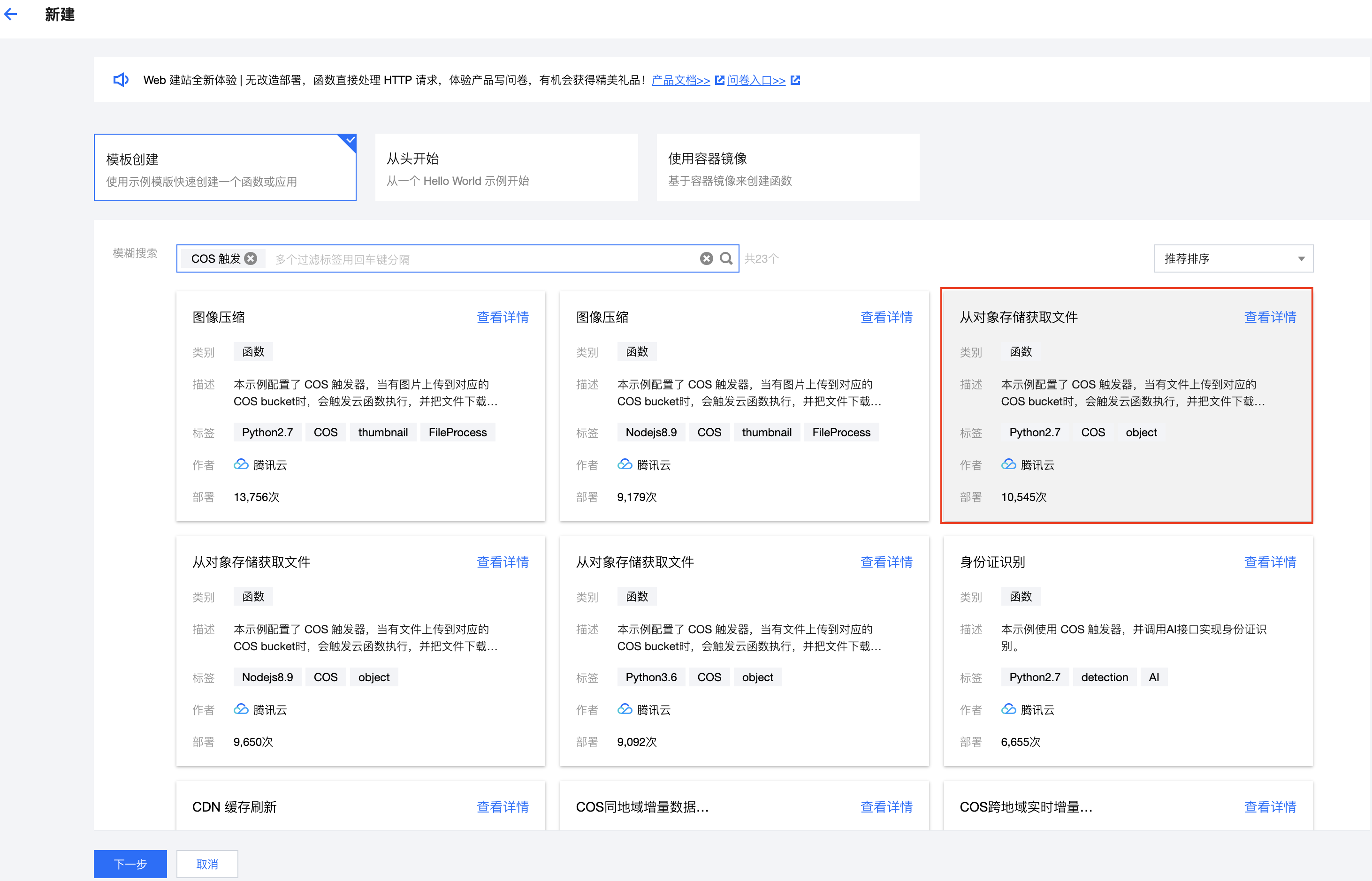Screen dimensions: 1372x881
Task: Select the 模板创建 creation option
Action: pyautogui.click(x=225, y=167)
